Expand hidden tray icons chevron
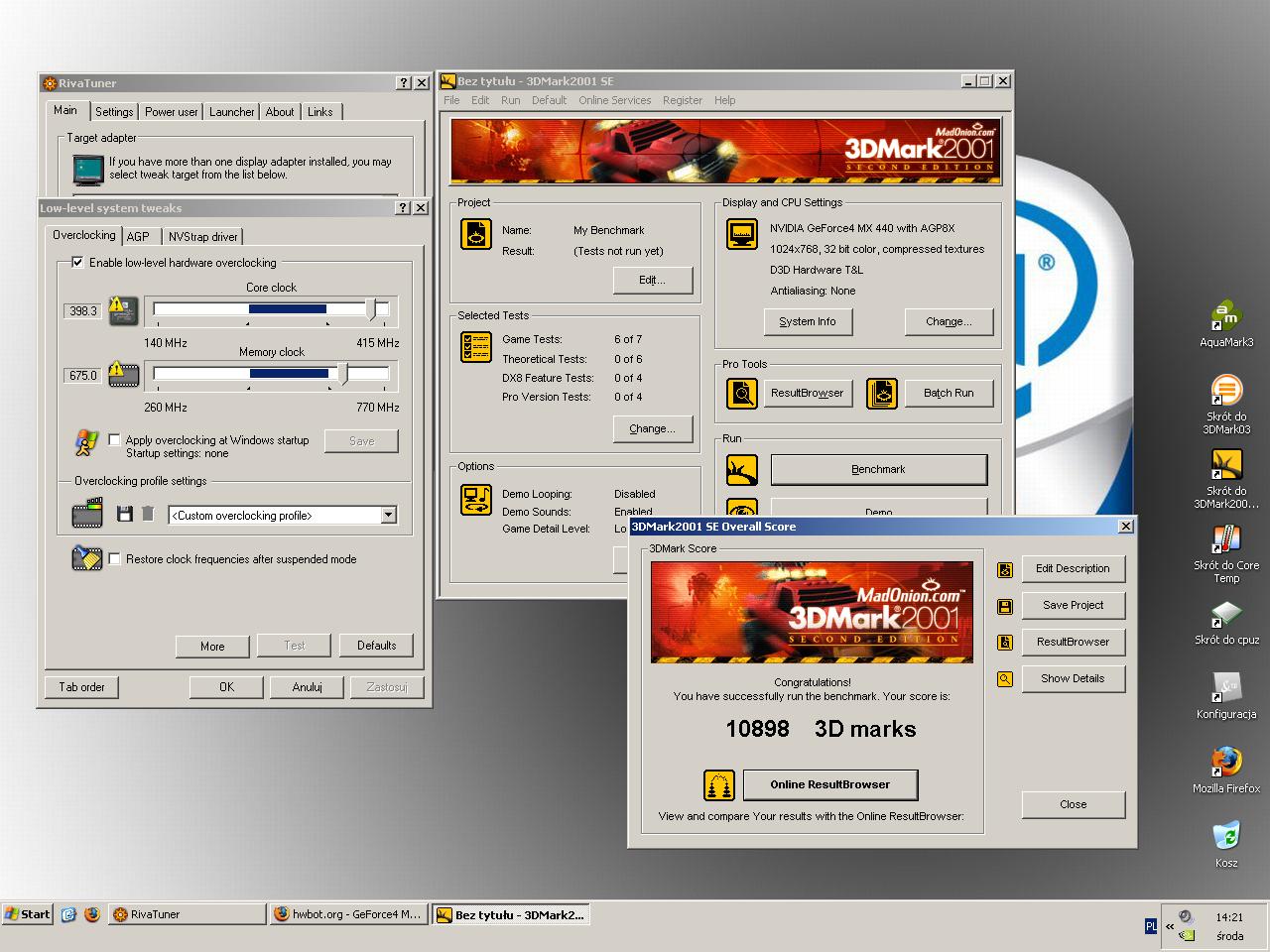Screen dimensions: 1270x952 click(x=1170, y=927)
